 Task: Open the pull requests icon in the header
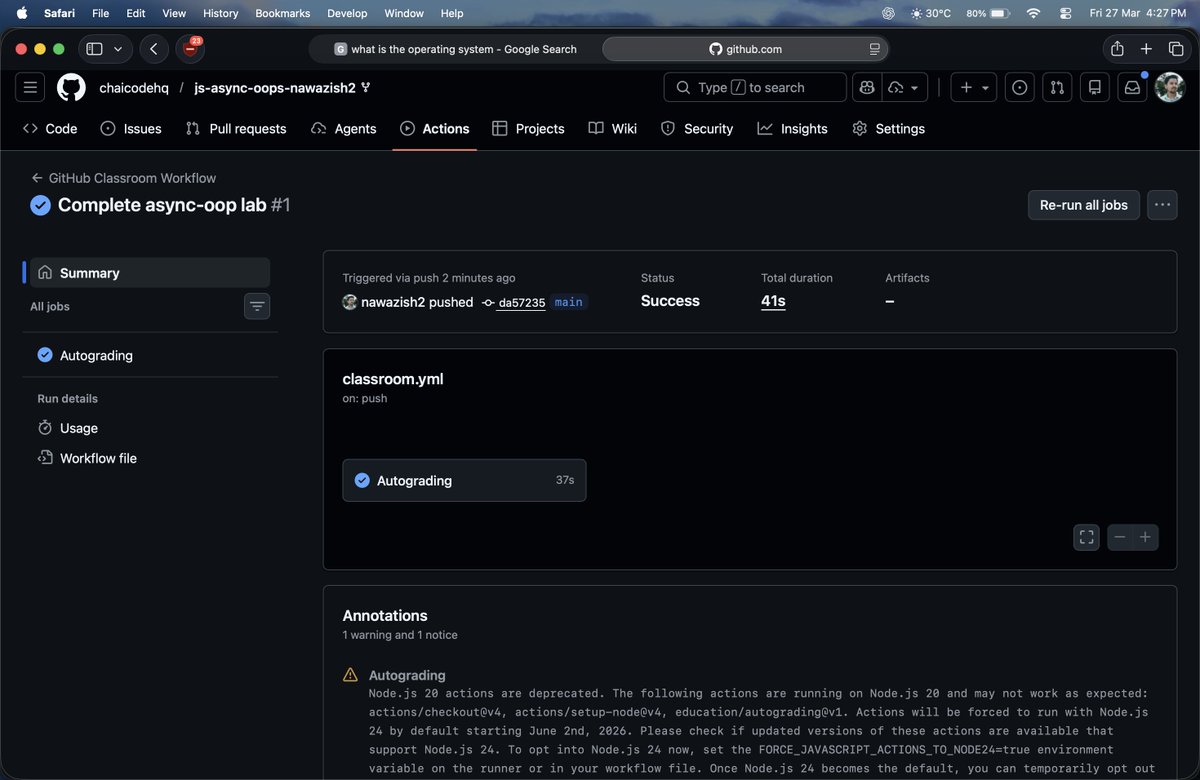1057,88
